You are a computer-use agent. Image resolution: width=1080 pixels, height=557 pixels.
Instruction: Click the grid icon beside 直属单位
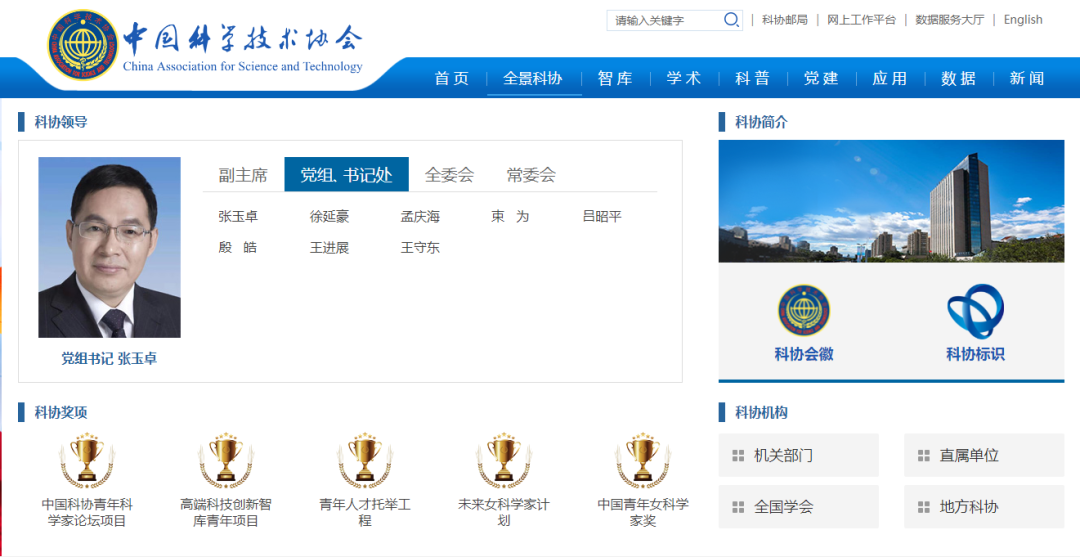[924, 456]
